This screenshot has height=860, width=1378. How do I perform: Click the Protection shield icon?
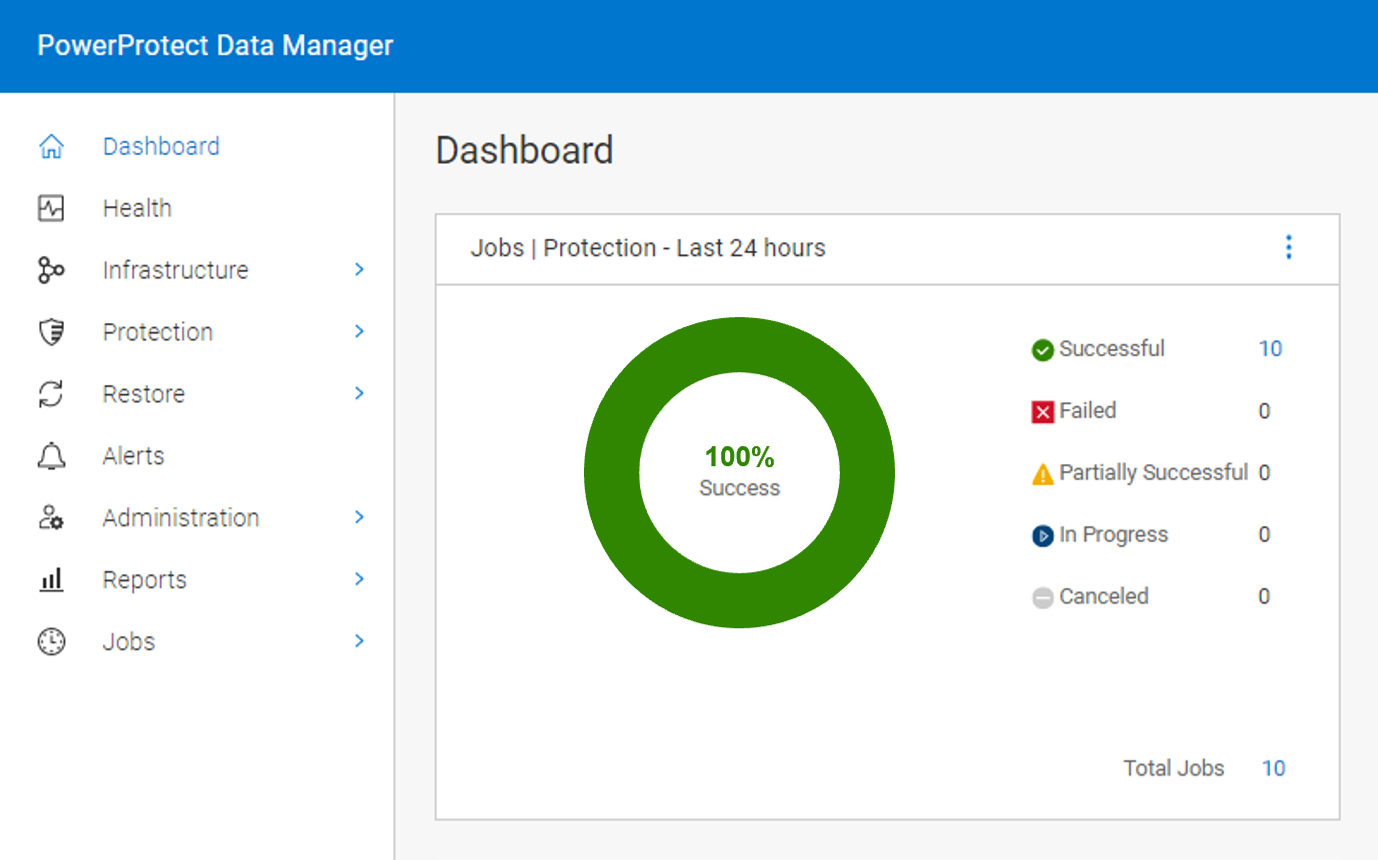tap(51, 332)
